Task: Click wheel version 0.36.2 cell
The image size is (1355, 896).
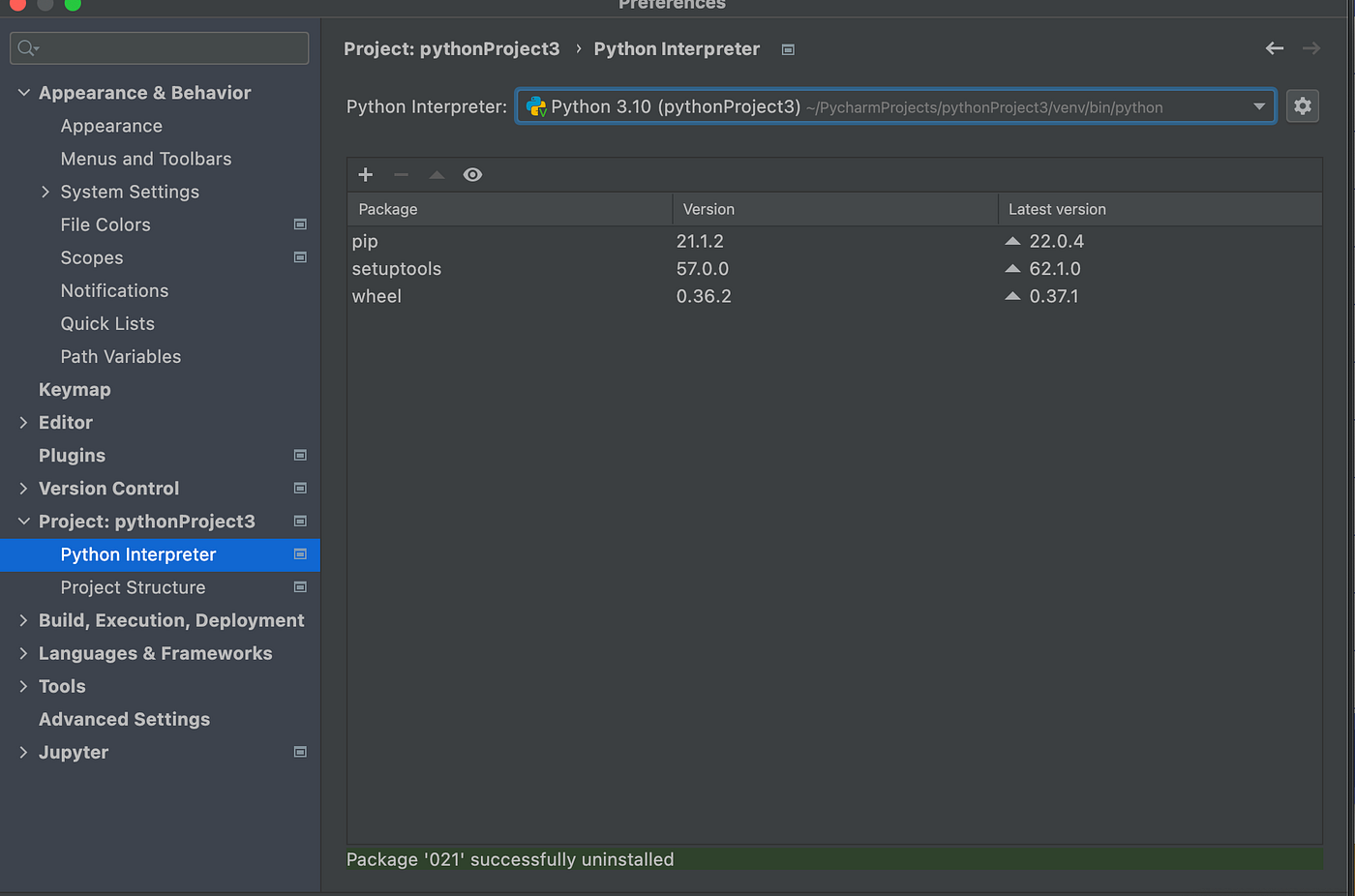Action: 704,296
